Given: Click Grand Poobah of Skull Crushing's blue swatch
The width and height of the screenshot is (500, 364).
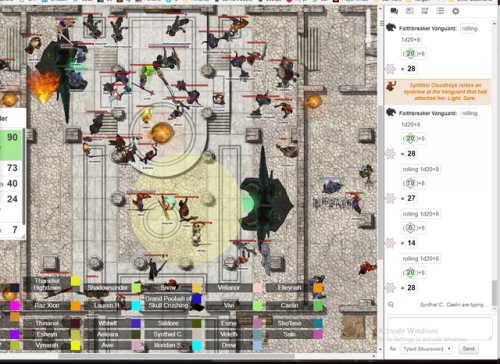Looking at the screenshot, I should pyautogui.click(x=197, y=299).
